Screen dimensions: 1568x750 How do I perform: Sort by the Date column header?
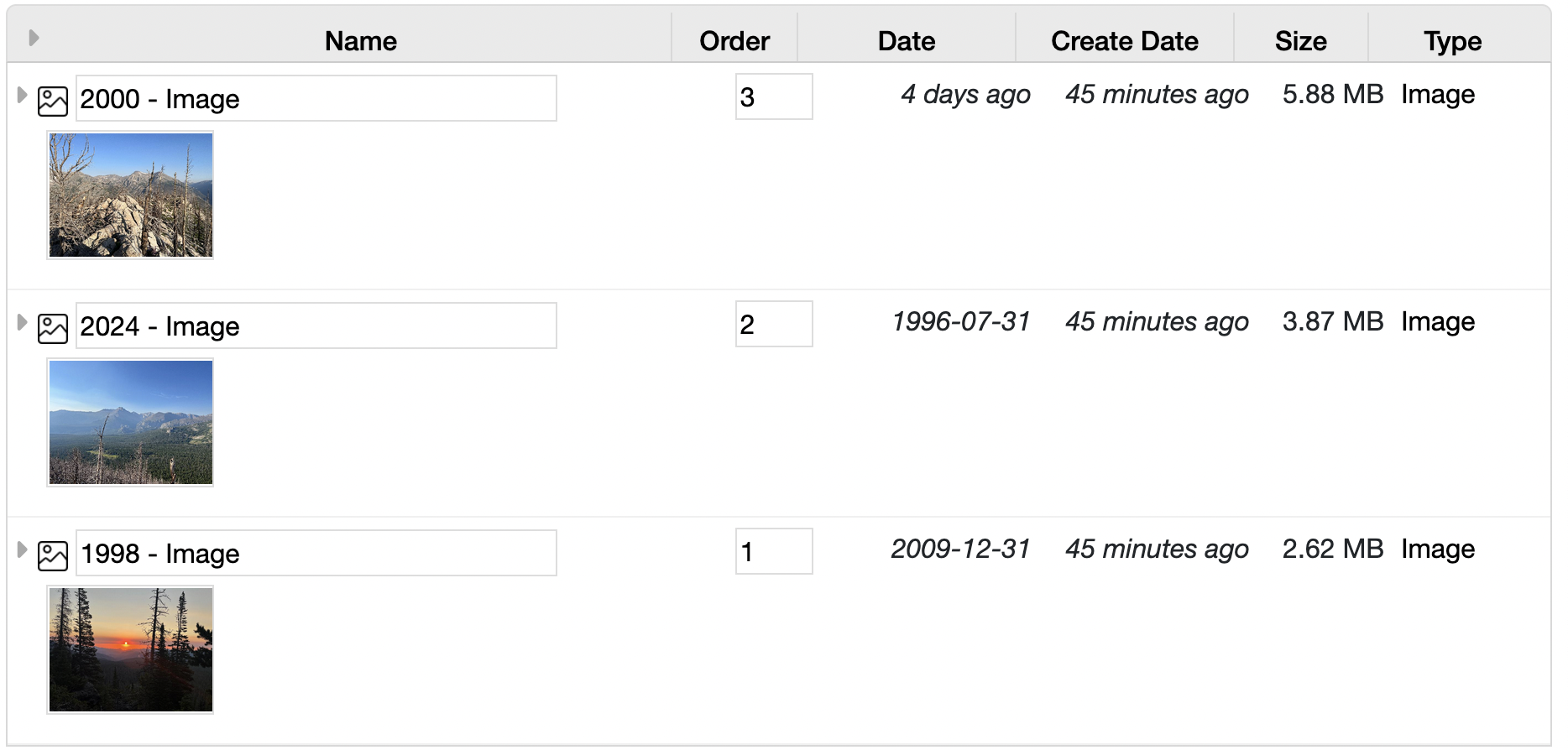point(907,41)
